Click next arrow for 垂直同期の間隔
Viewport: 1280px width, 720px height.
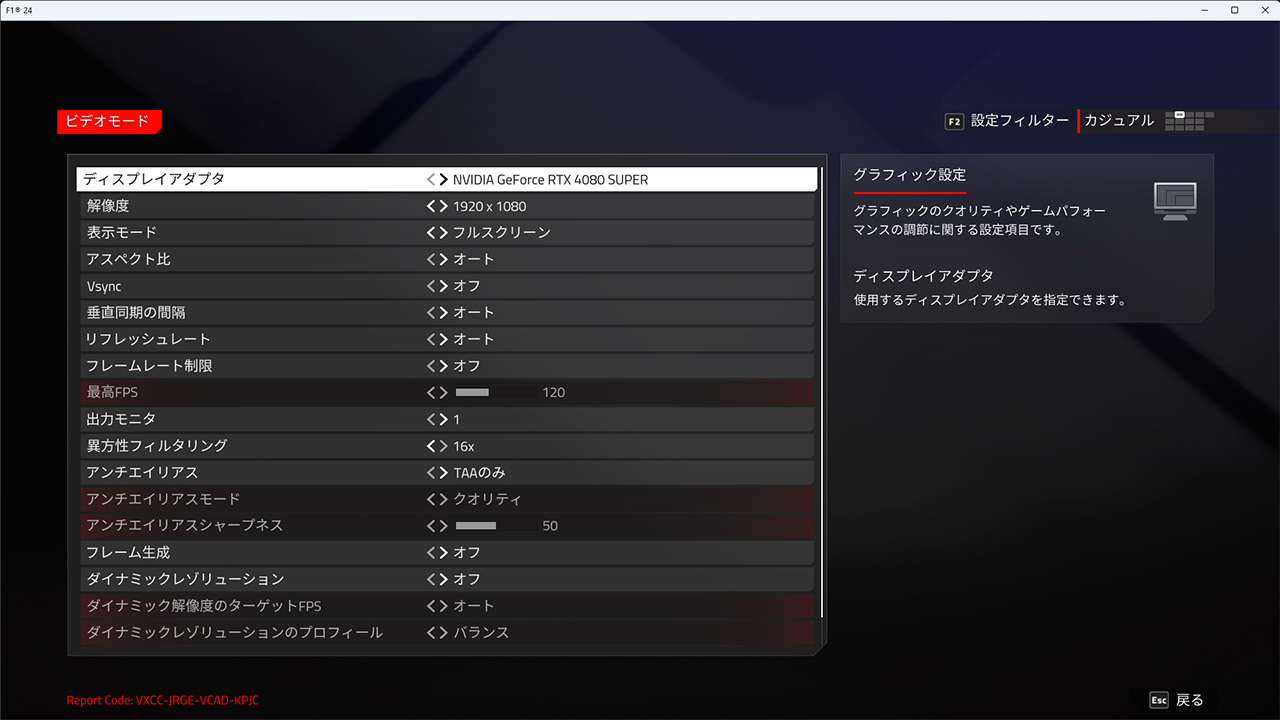click(443, 313)
